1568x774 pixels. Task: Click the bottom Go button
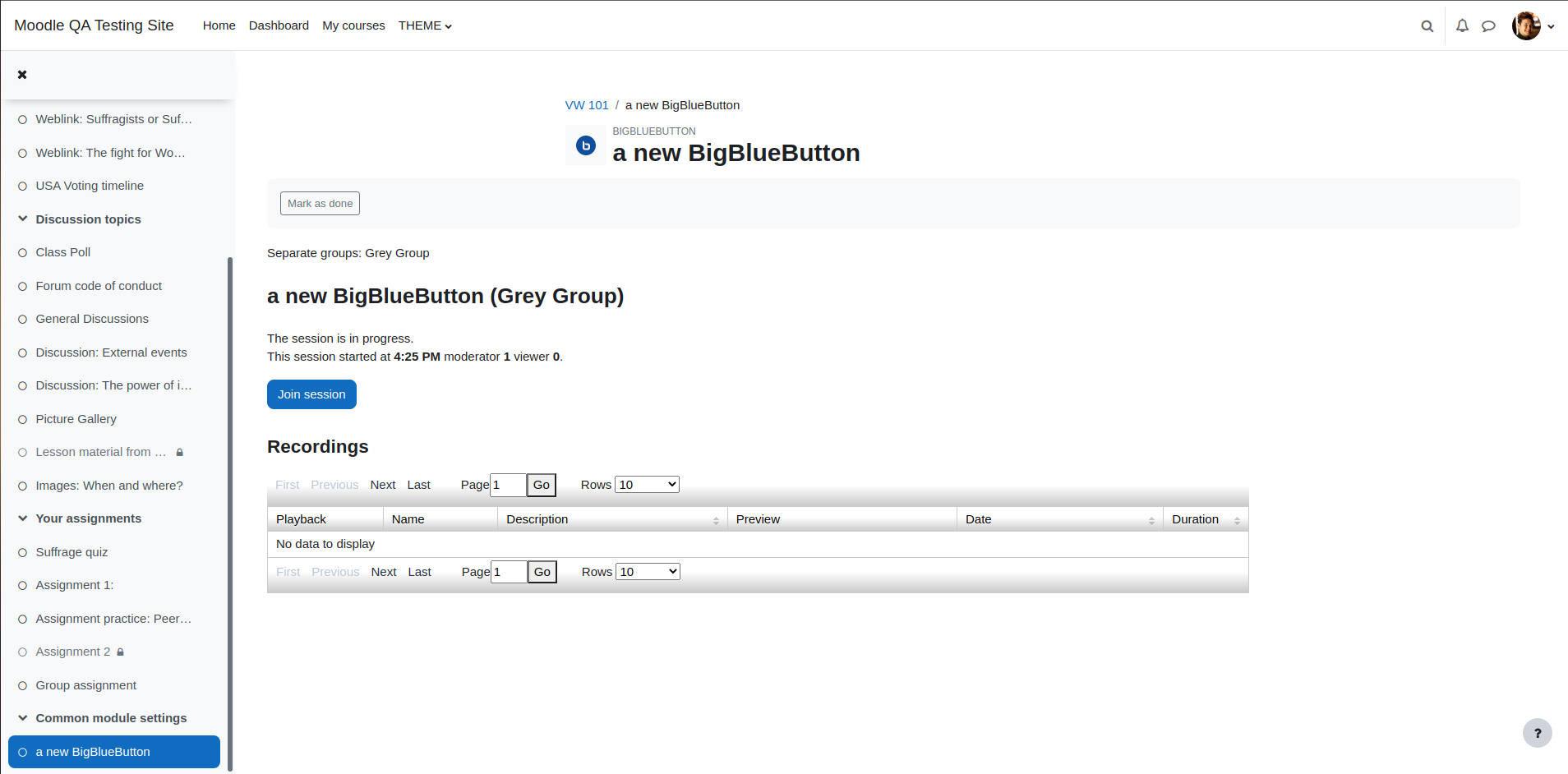[x=542, y=572]
